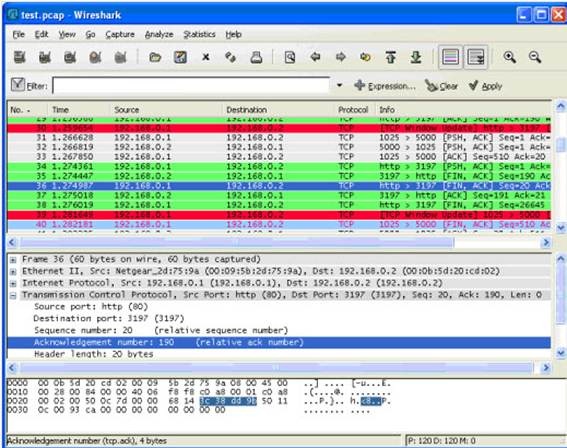Viewport: 567px width, 448px height.
Task: Click highlighted hex bytes 3c 38 dd 9b
Action: 228,401
